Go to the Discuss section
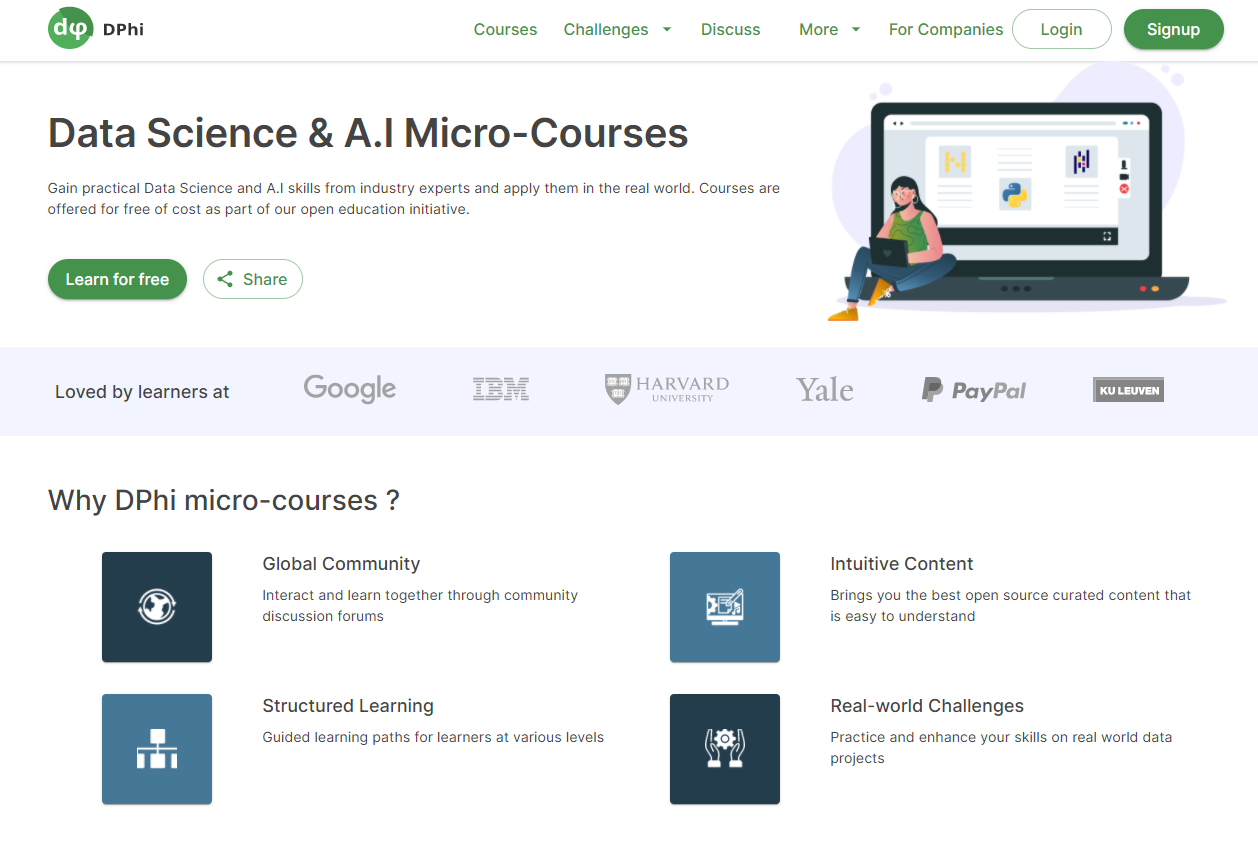The height and width of the screenshot is (846, 1258). (x=730, y=29)
